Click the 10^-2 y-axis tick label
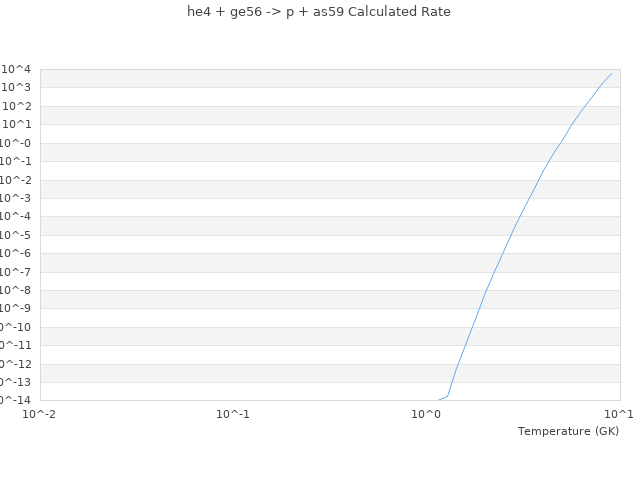Viewport: 640px width, 480px height. pyautogui.click(x=17, y=180)
